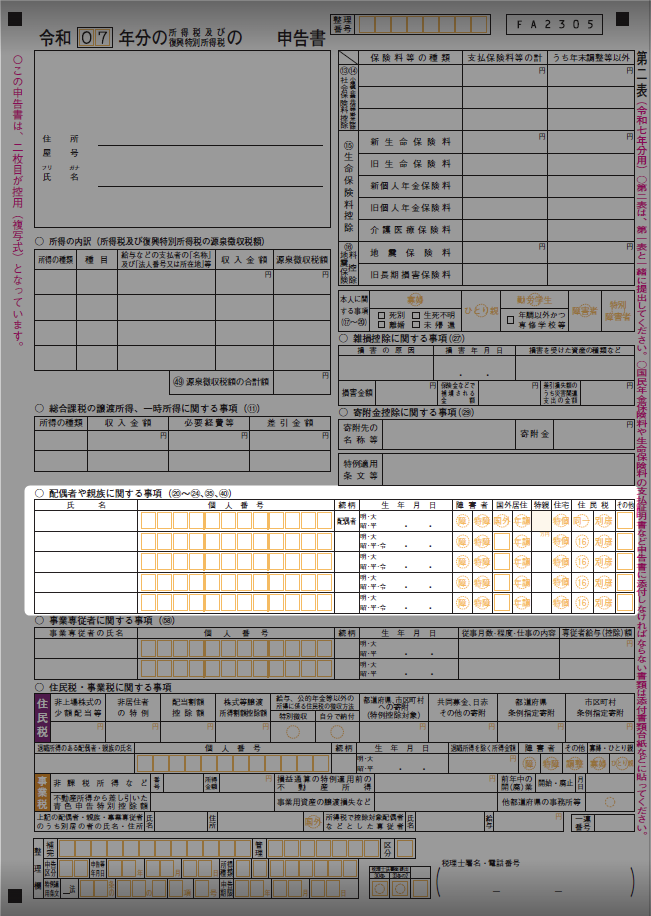Click the 住所 address field

click(210, 138)
